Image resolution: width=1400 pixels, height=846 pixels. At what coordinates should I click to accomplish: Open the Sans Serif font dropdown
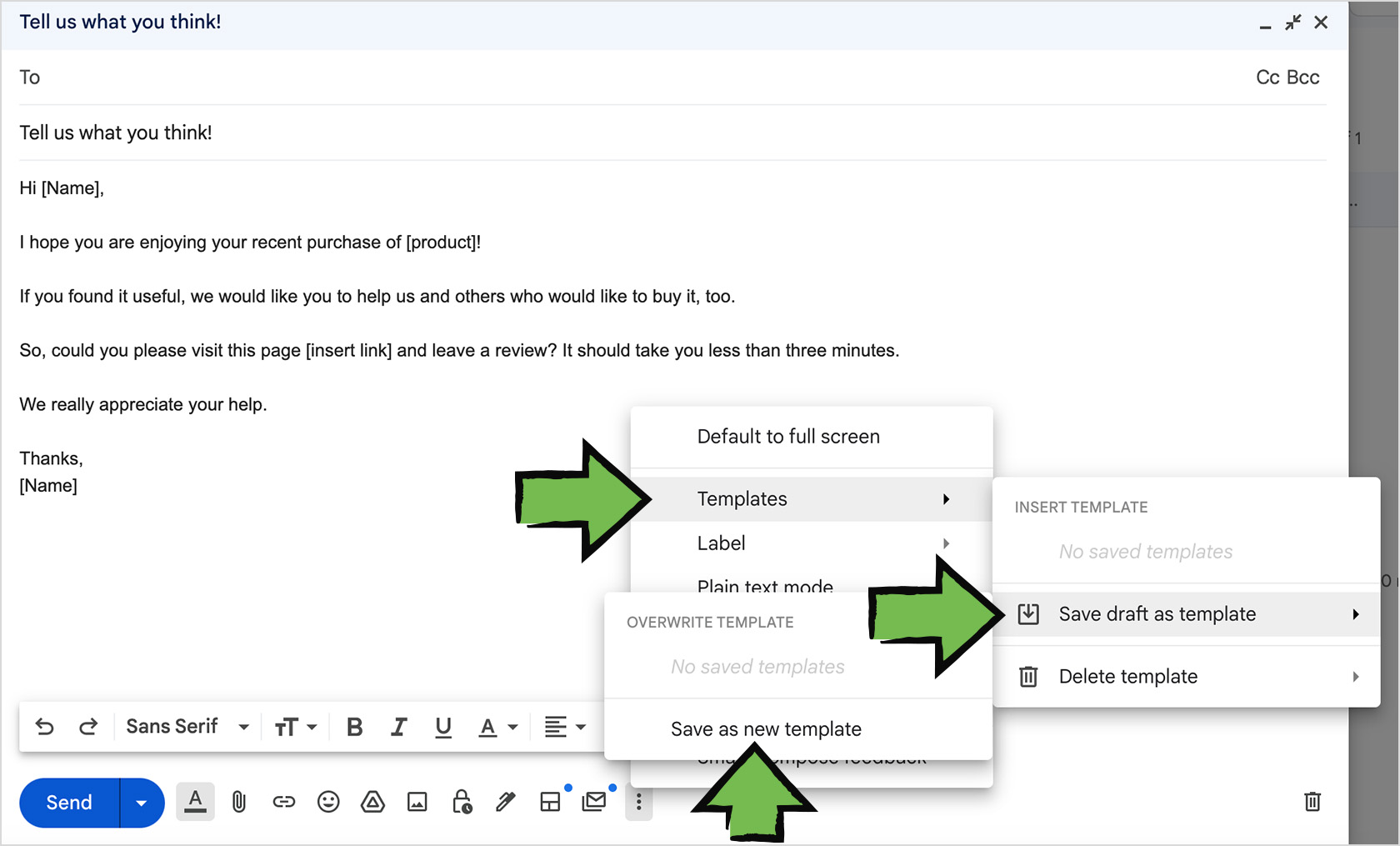187,727
